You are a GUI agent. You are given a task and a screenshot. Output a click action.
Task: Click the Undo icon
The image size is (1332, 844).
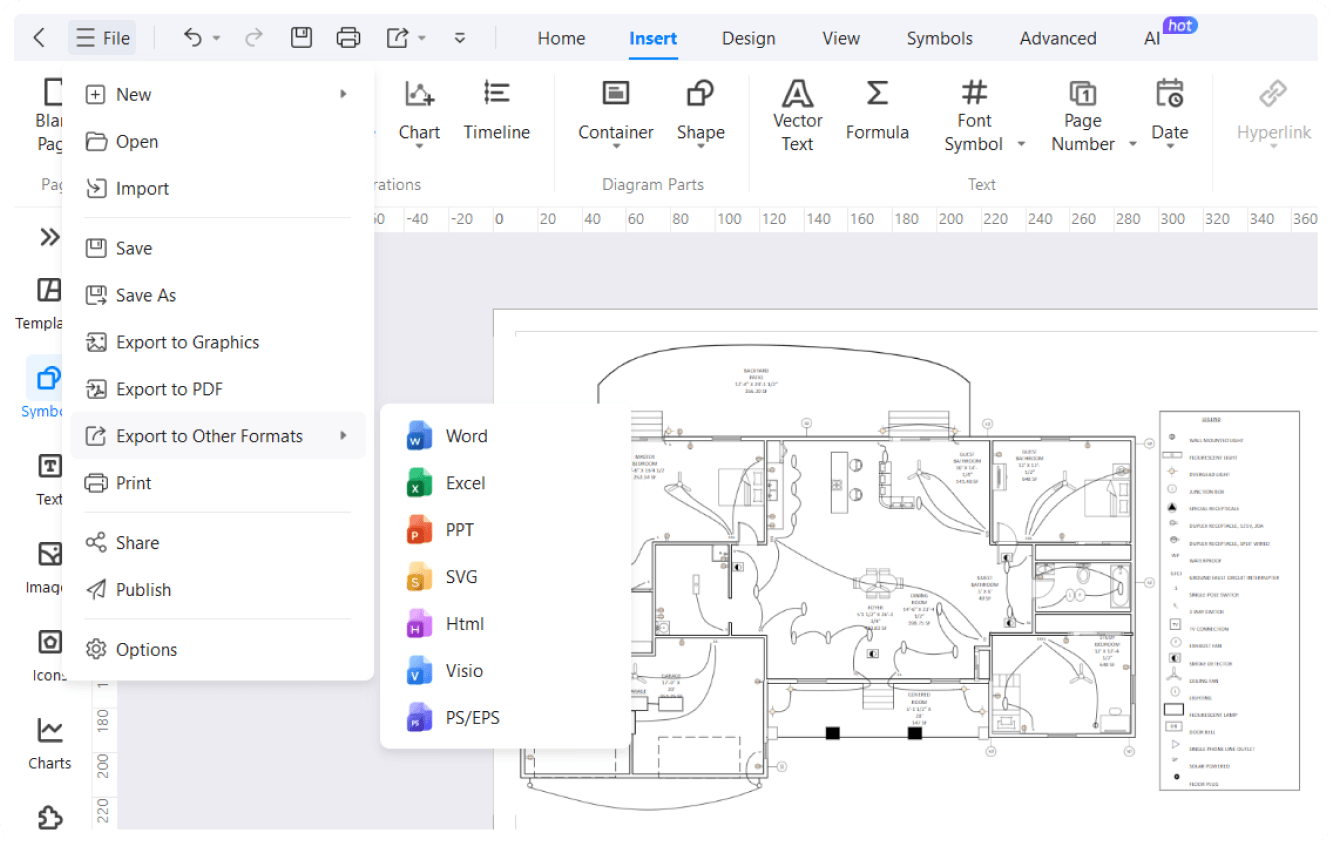(193, 38)
